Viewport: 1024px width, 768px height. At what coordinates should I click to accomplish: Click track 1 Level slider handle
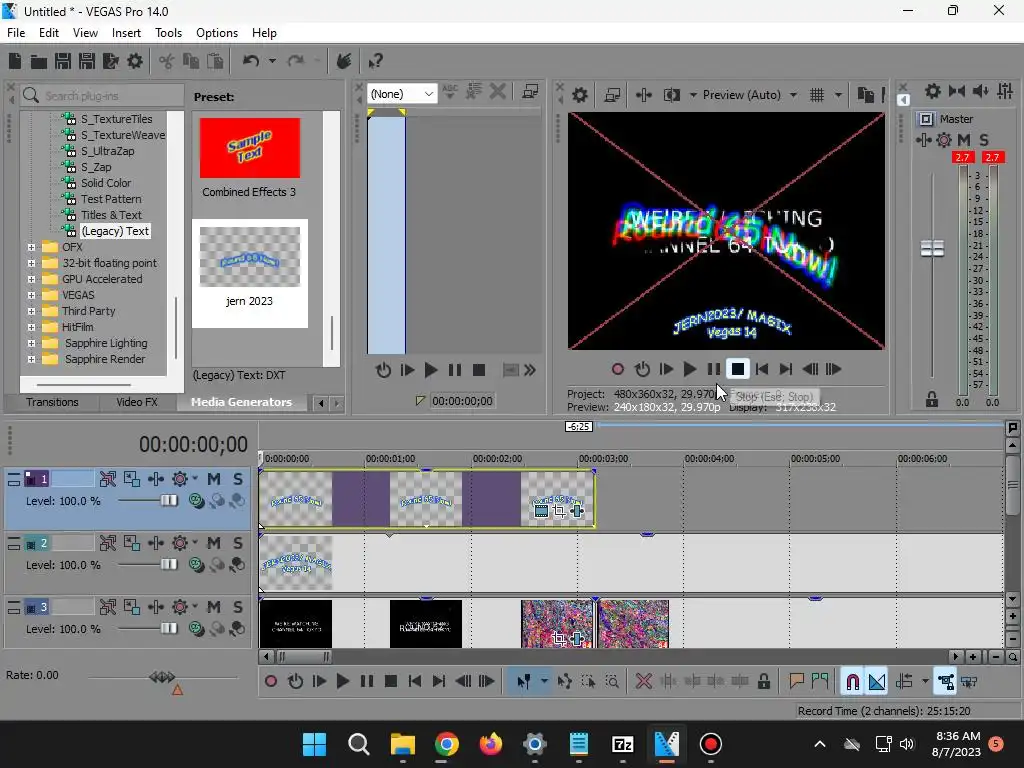coord(168,501)
